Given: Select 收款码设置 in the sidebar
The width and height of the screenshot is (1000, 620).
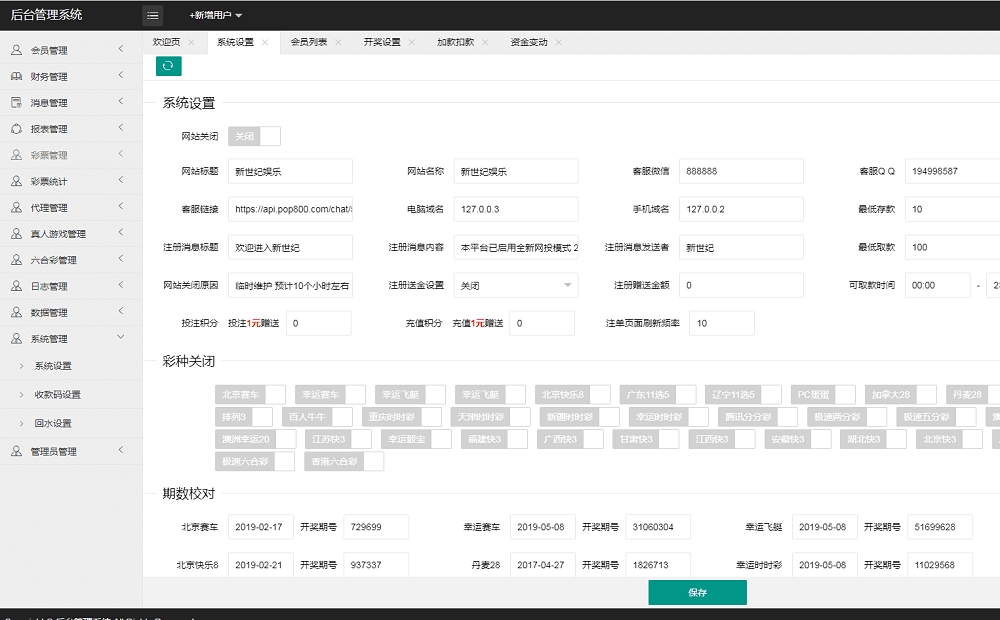Looking at the screenshot, I should [x=58, y=393].
